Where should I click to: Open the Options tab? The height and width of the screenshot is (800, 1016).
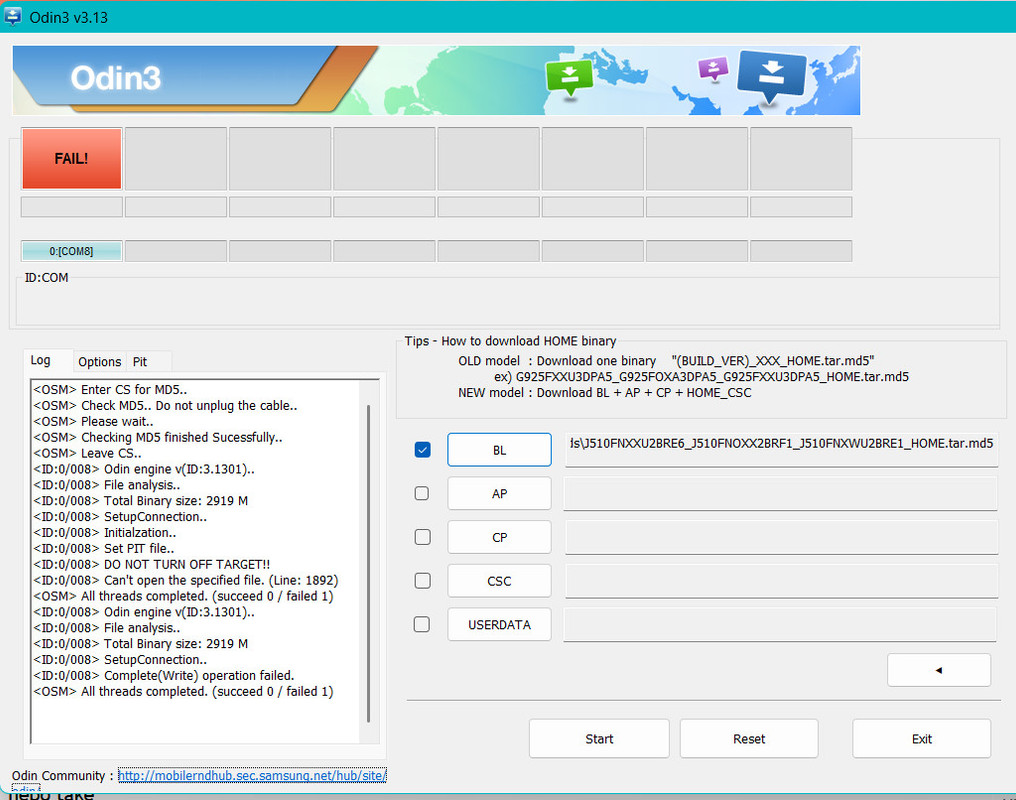[x=99, y=361]
